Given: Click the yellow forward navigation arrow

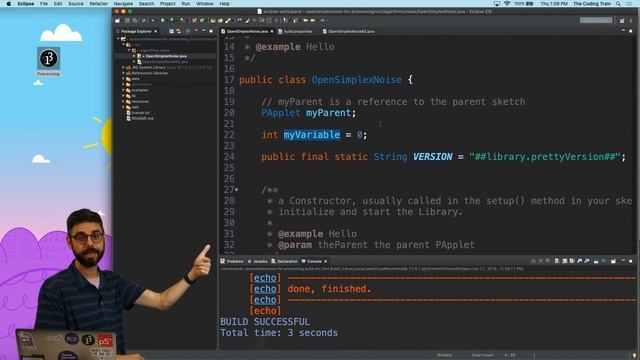Looking at the screenshot, I should click(313, 20).
